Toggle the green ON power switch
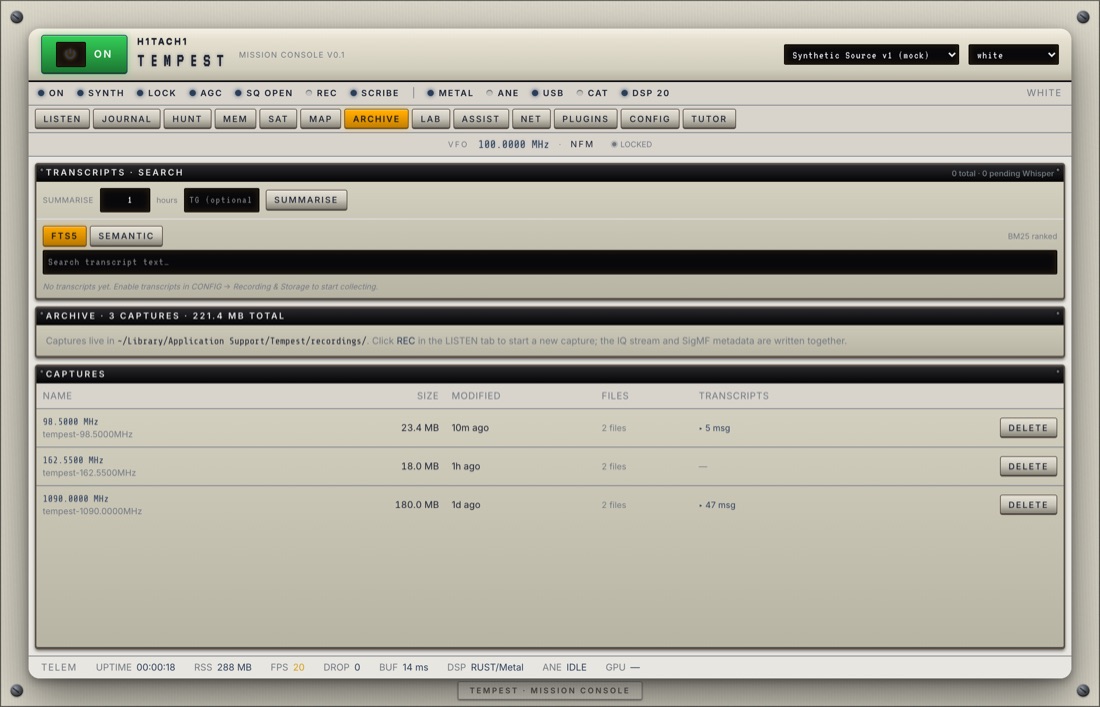This screenshot has height=707, width=1100. click(x=84, y=54)
